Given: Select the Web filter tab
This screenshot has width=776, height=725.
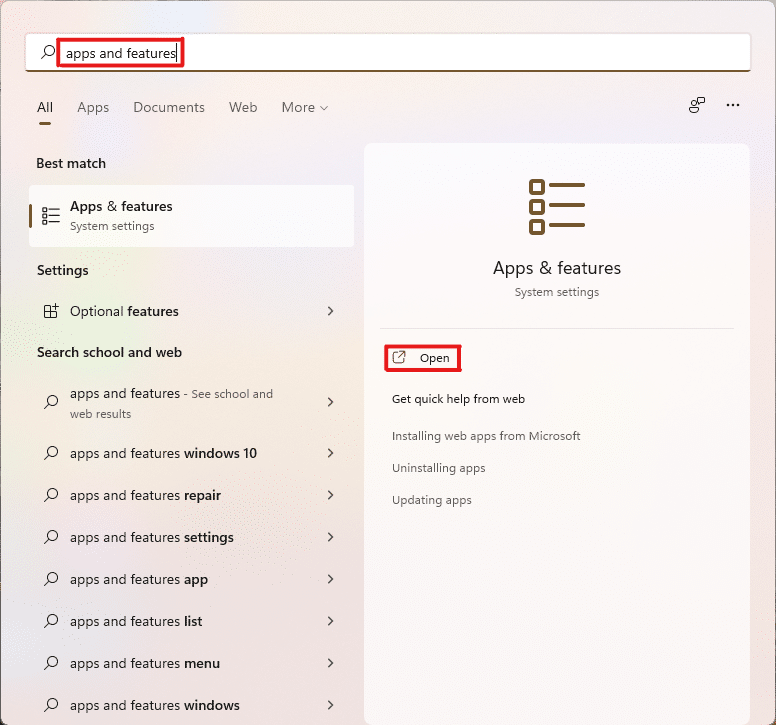Looking at the screenshot, I should (243, 107).
